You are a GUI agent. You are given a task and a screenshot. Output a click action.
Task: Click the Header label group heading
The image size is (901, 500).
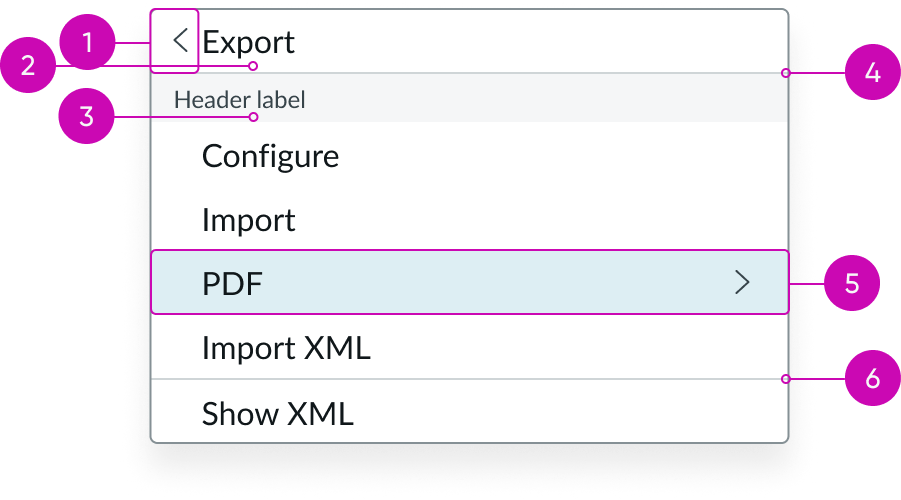coord(240,99)
